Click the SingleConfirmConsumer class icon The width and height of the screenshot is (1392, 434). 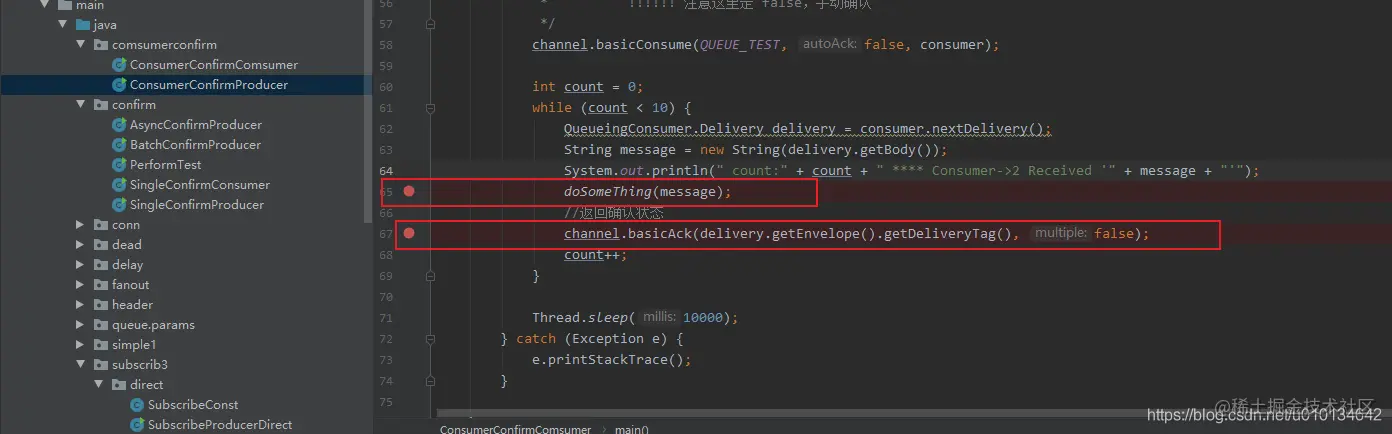point(119,185)
